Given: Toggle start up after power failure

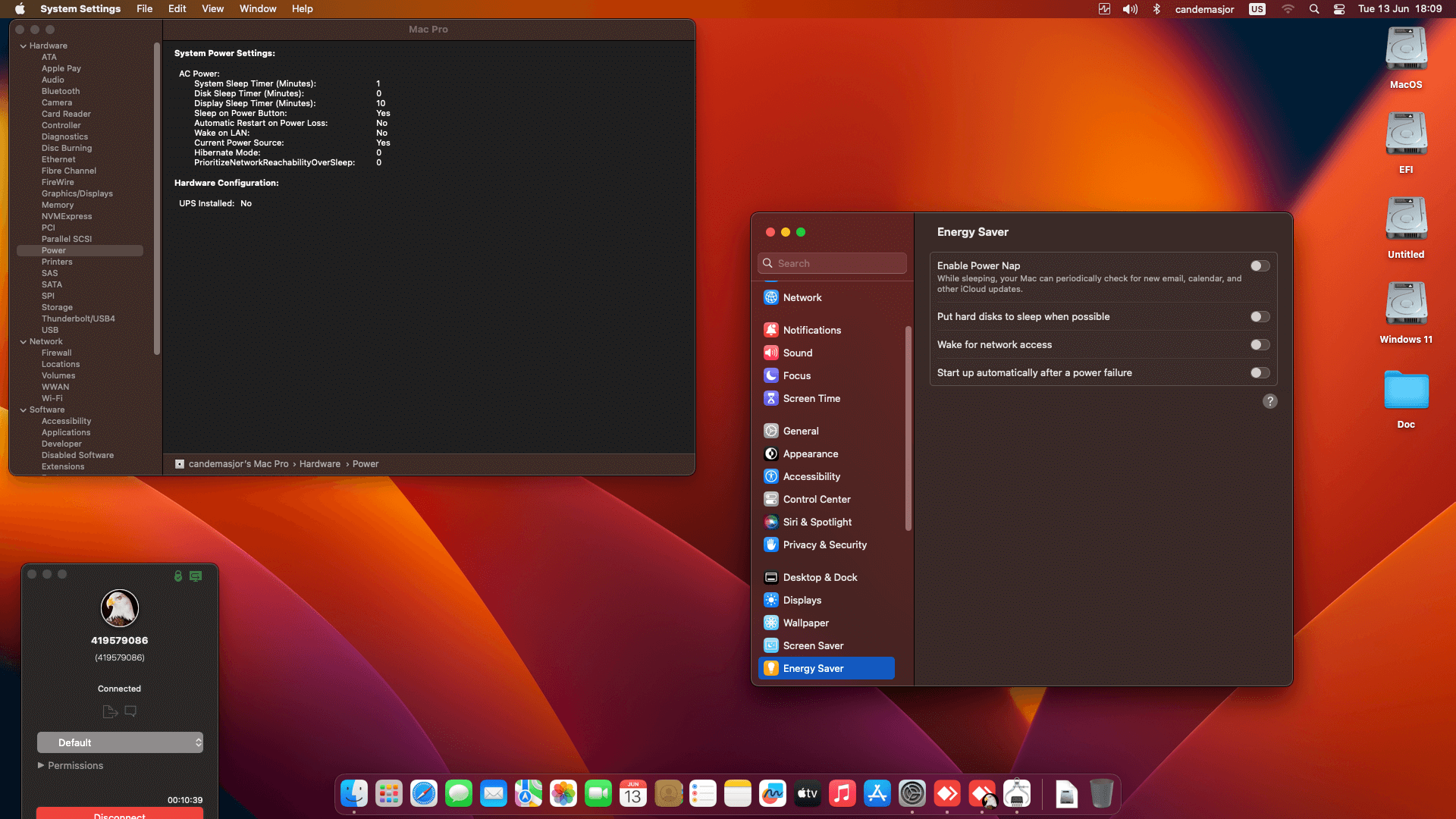Looking at the screenshot, I should click(1260, 373).
